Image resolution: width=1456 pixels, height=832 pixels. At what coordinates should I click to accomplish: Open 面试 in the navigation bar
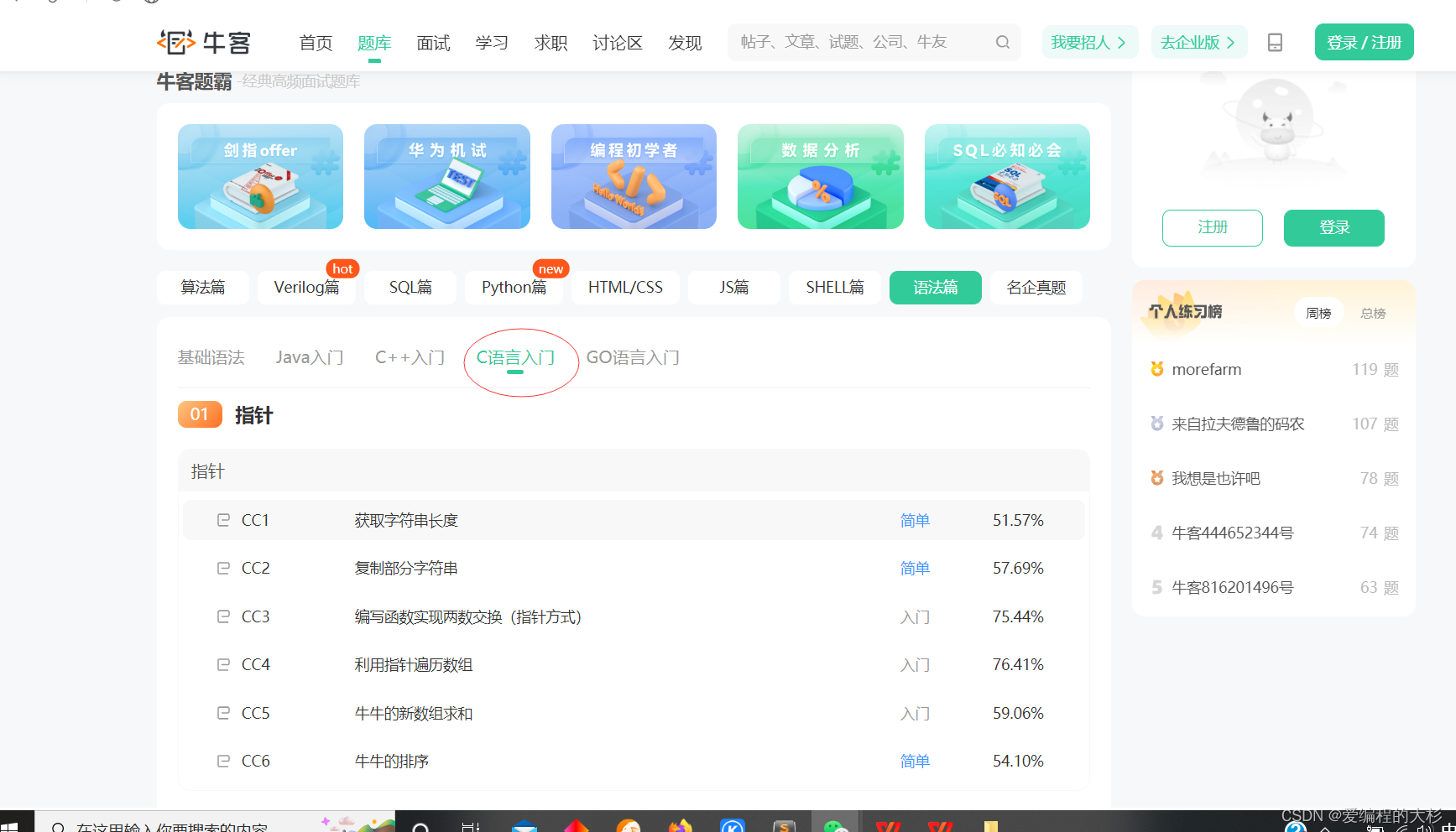pos(433,43)
